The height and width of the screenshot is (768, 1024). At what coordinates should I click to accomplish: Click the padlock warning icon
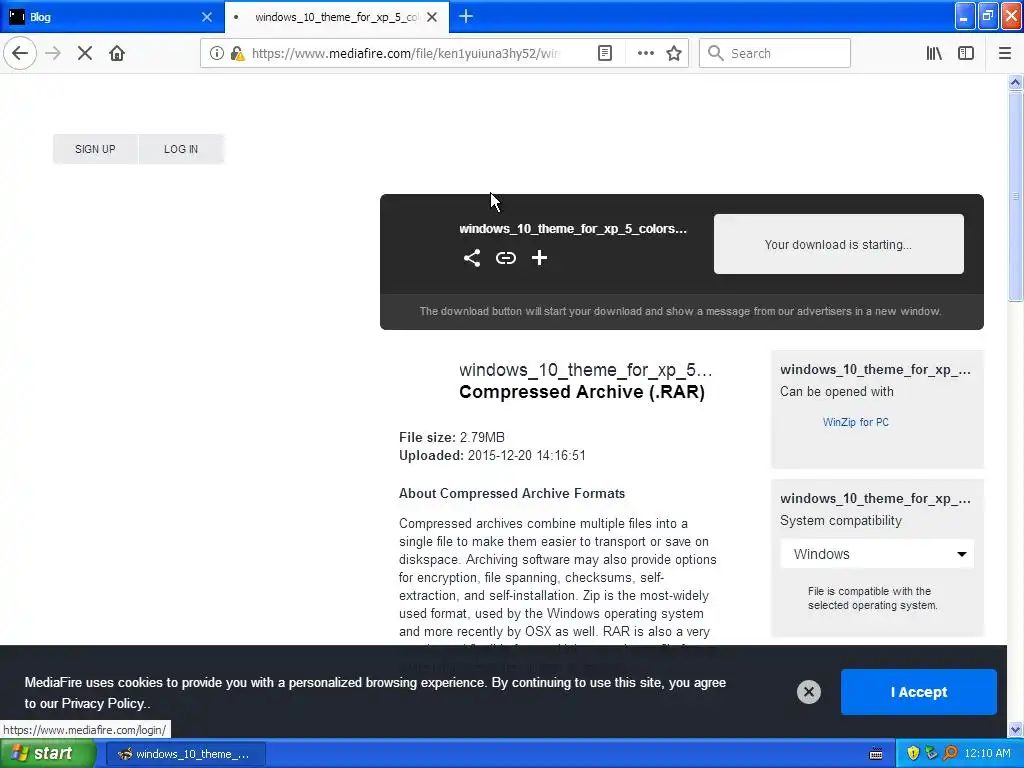[x=238, y=54]
